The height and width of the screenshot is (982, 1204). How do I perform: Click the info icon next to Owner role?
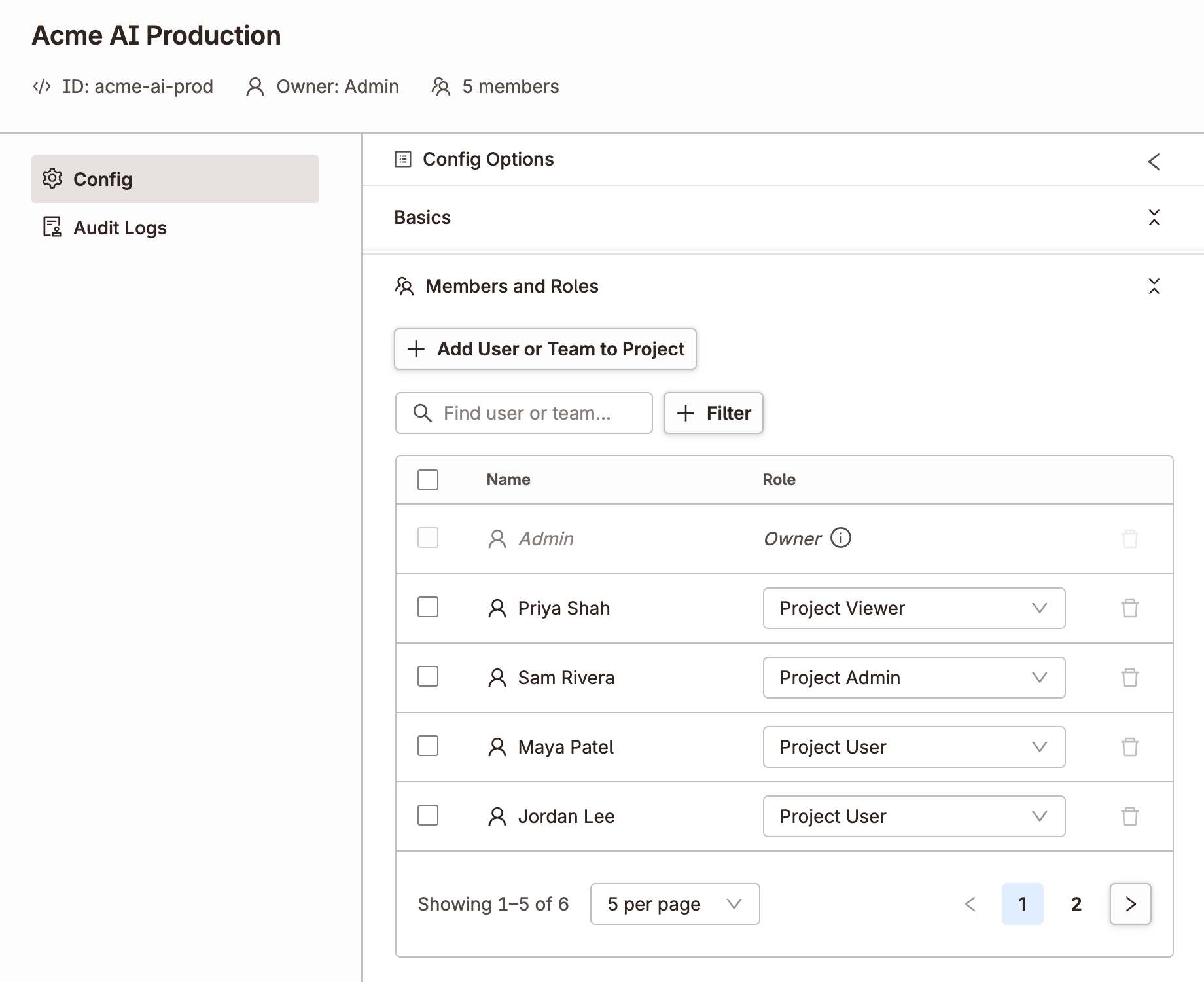click(x=841, y=537)
